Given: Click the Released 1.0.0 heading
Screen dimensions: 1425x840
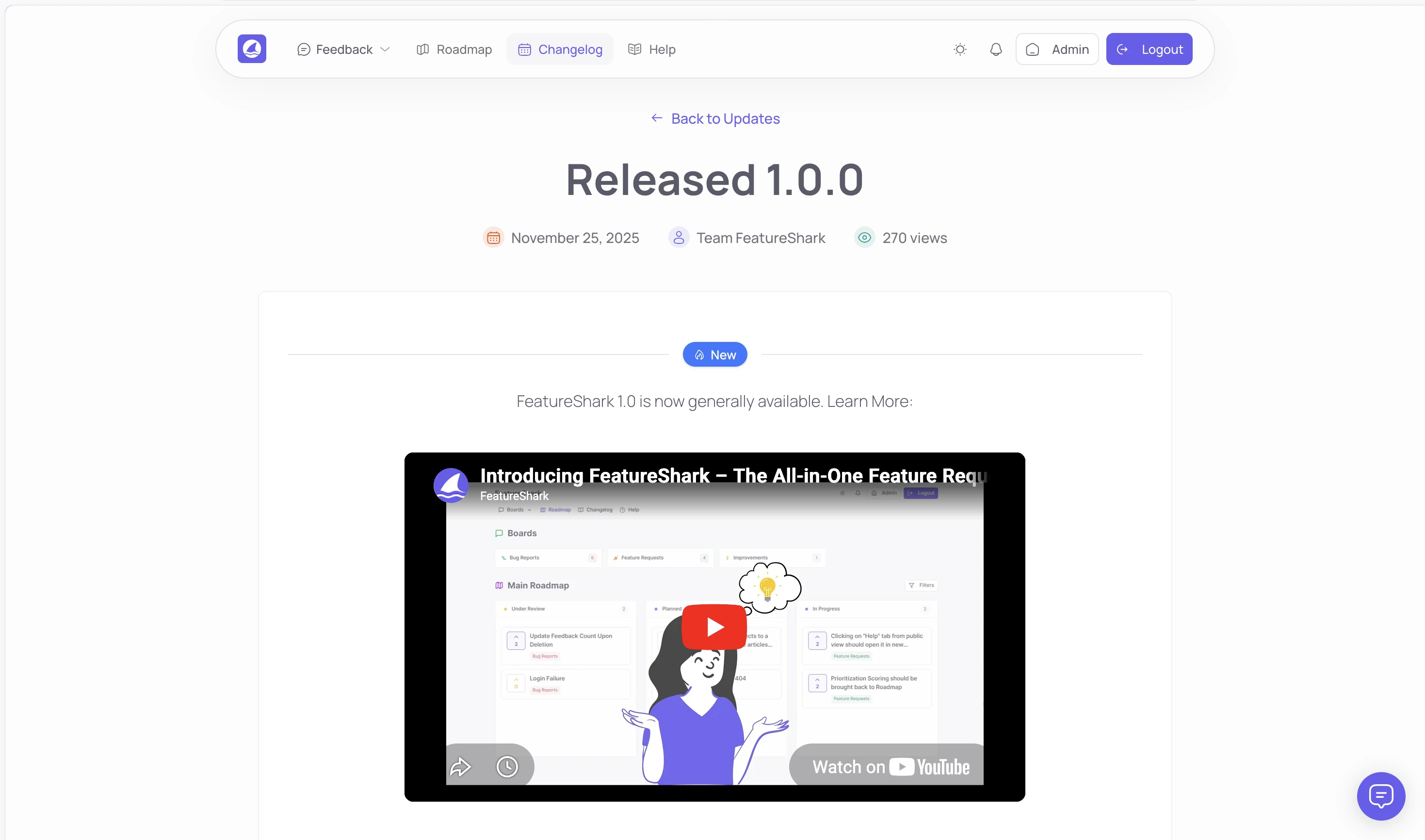Looking at the screenshot, I should (714, 179).
